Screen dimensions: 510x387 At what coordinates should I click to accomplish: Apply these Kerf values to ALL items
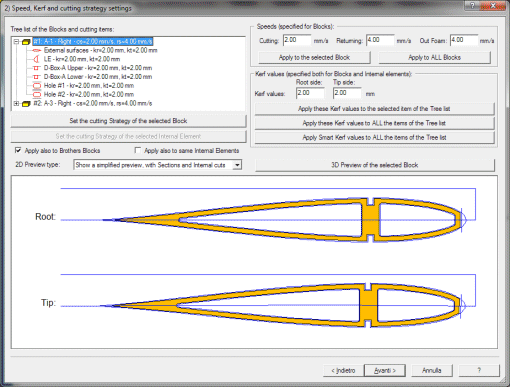[374, 123]
